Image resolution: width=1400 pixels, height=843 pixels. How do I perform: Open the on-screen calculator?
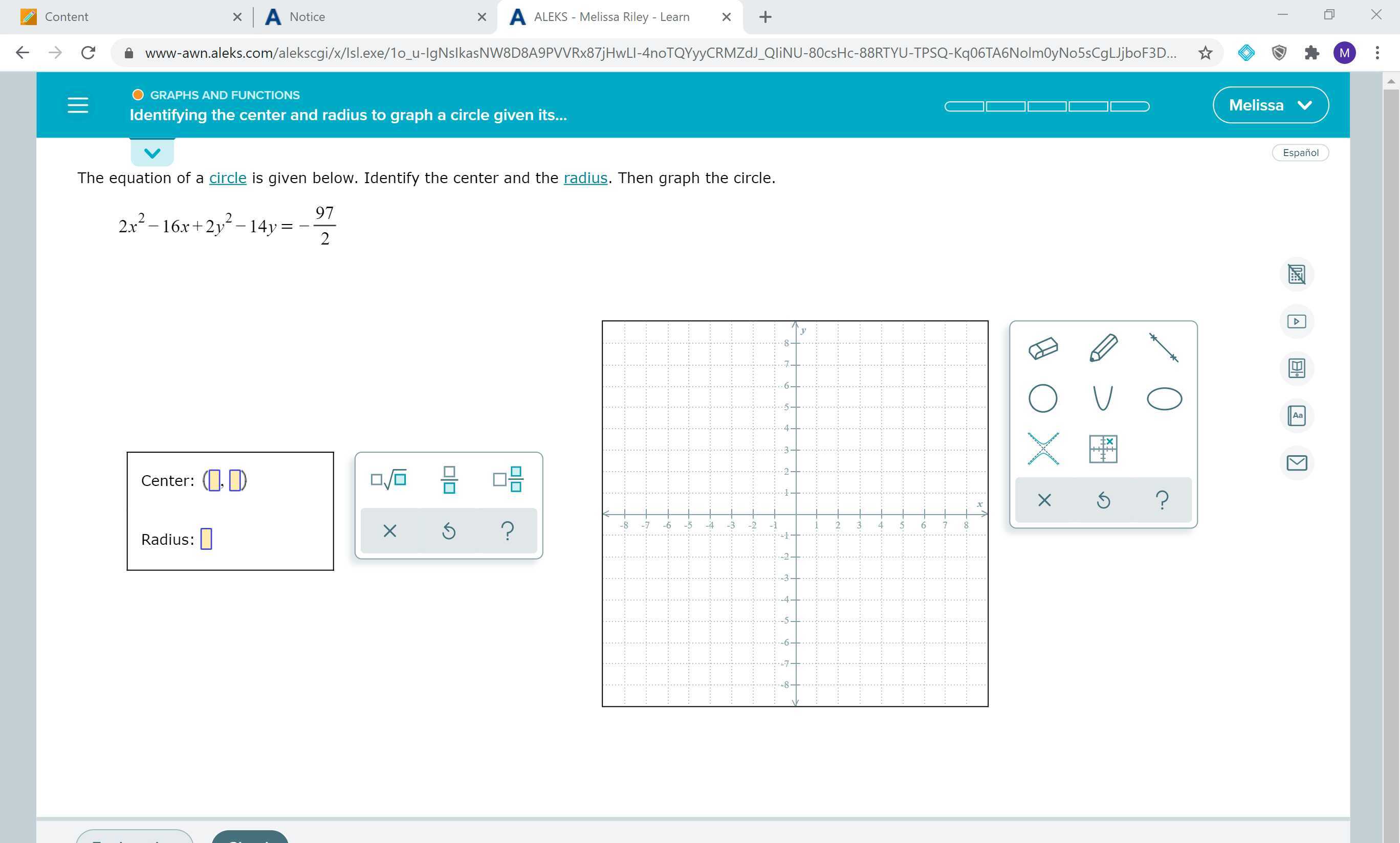1297,274
